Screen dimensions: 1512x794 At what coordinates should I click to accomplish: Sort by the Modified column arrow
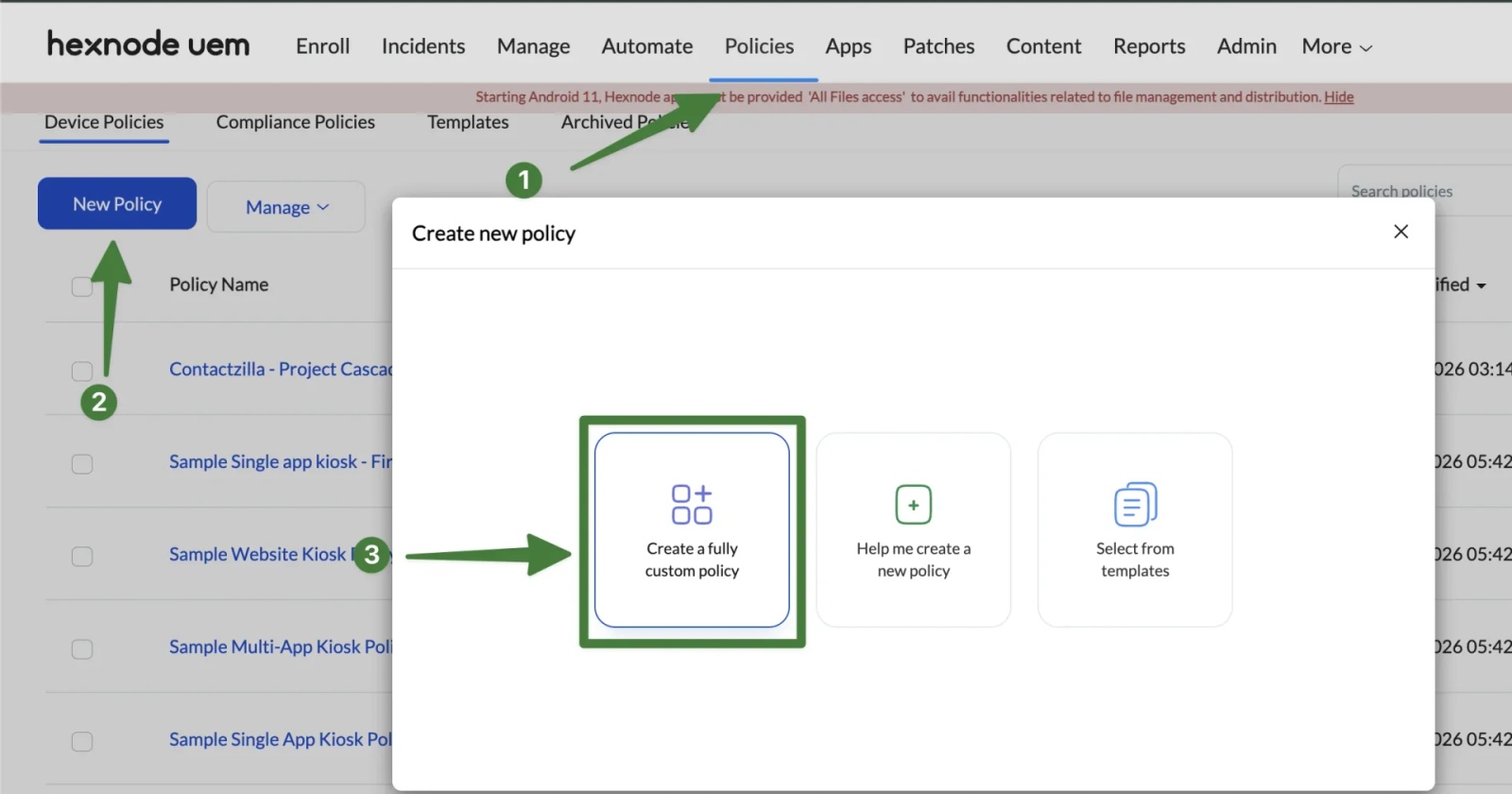click(x=1481, y=285)
